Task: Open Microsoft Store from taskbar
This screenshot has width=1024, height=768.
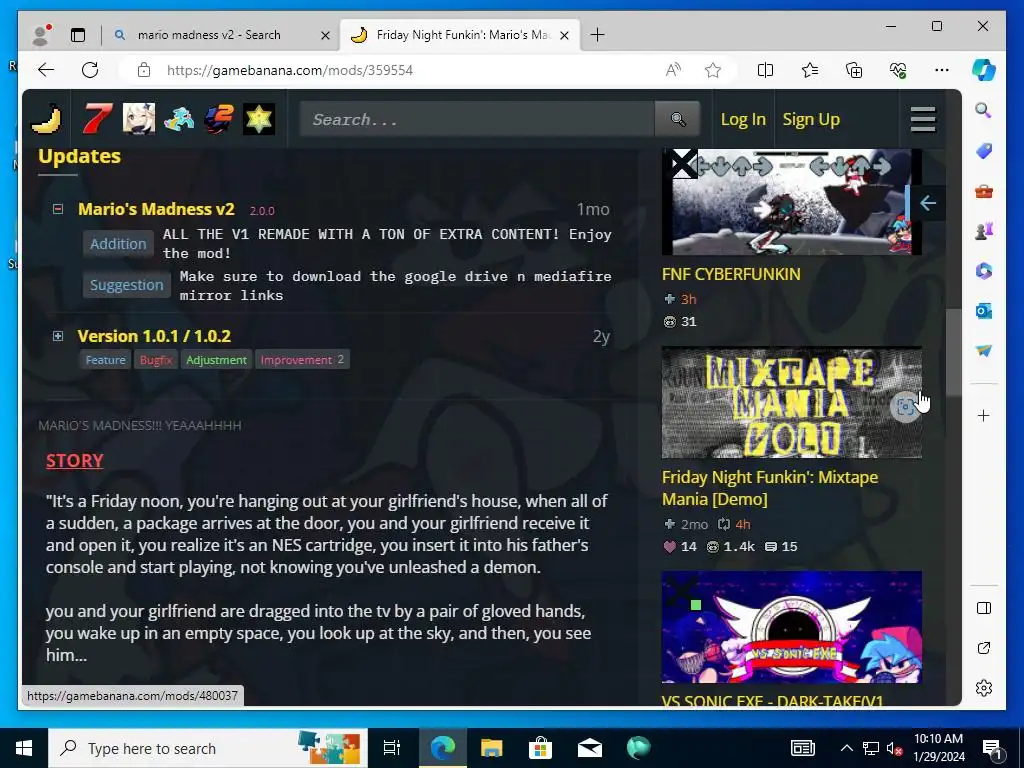Action: pos(540,748)
